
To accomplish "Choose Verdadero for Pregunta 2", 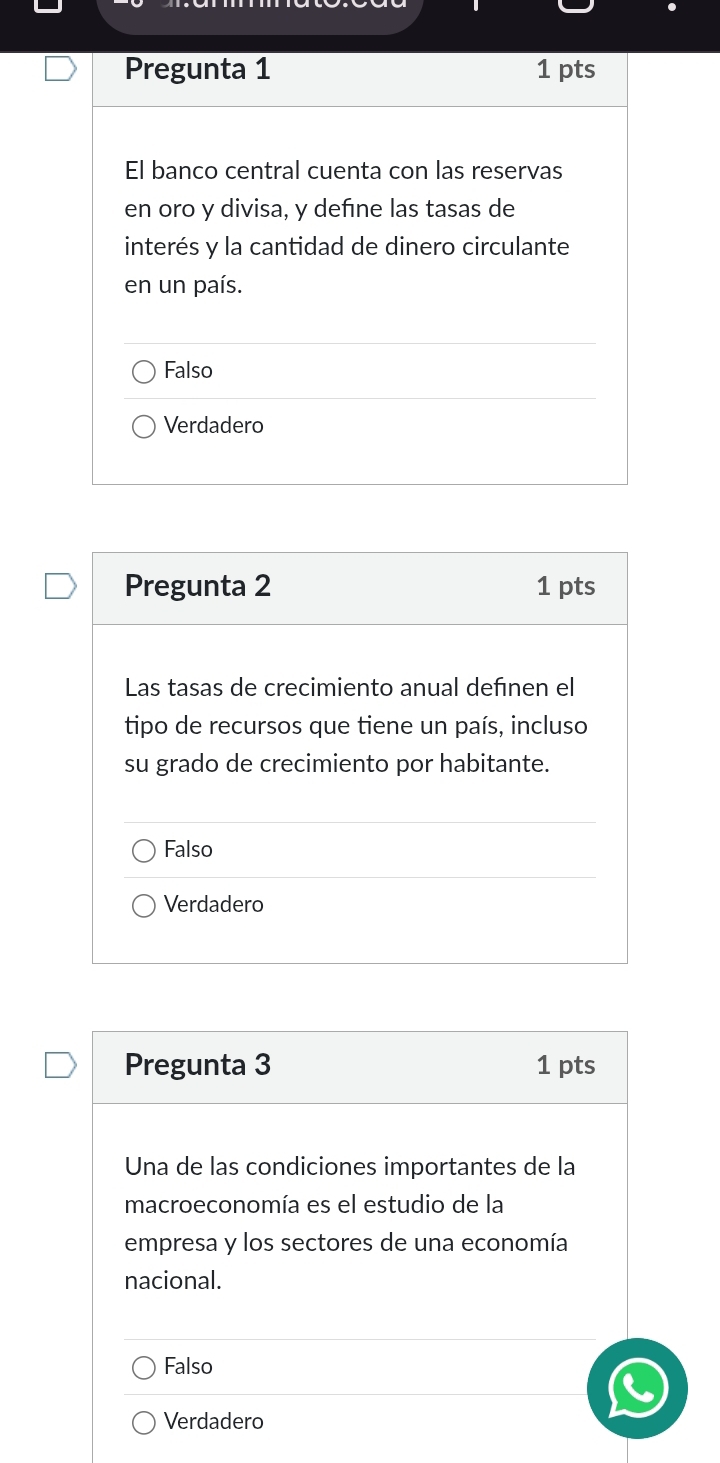I will pos(145,906).
